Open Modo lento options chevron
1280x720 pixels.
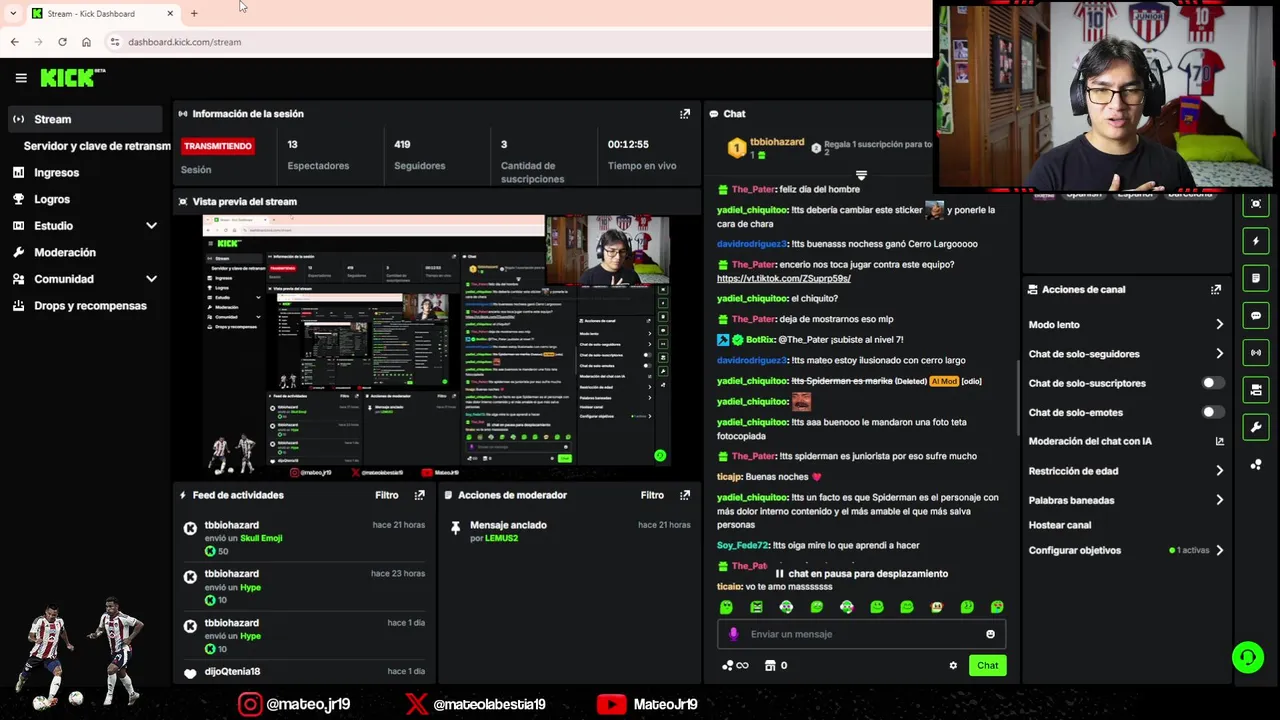(1219, 325)
